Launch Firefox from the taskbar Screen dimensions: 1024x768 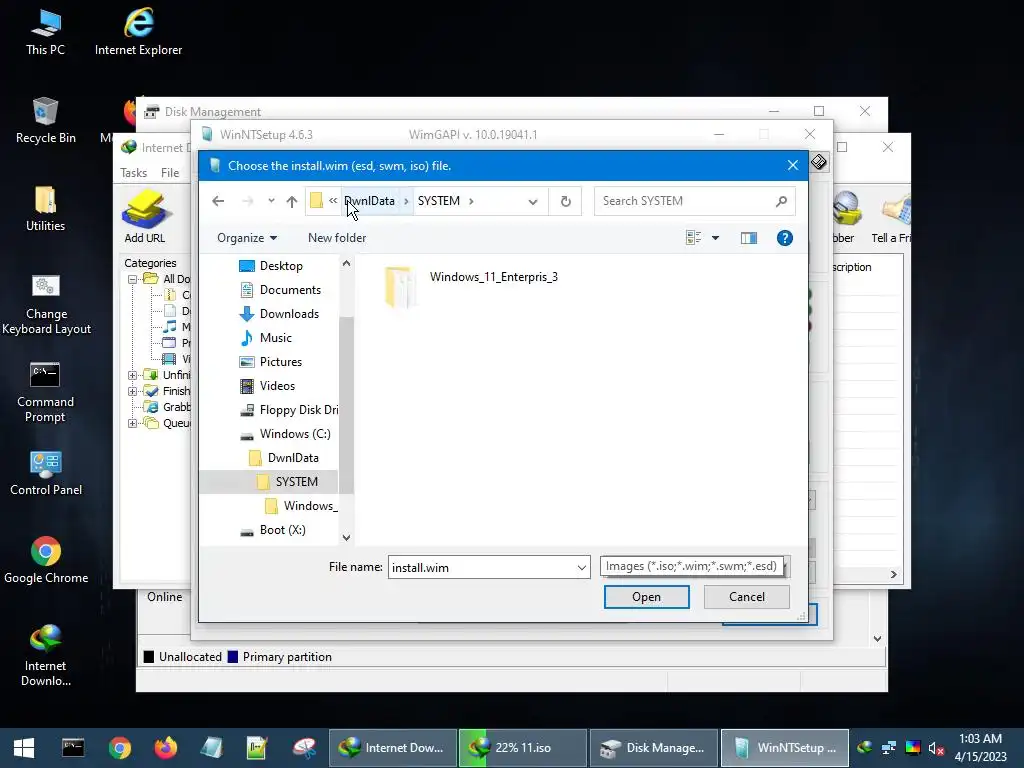165,748
